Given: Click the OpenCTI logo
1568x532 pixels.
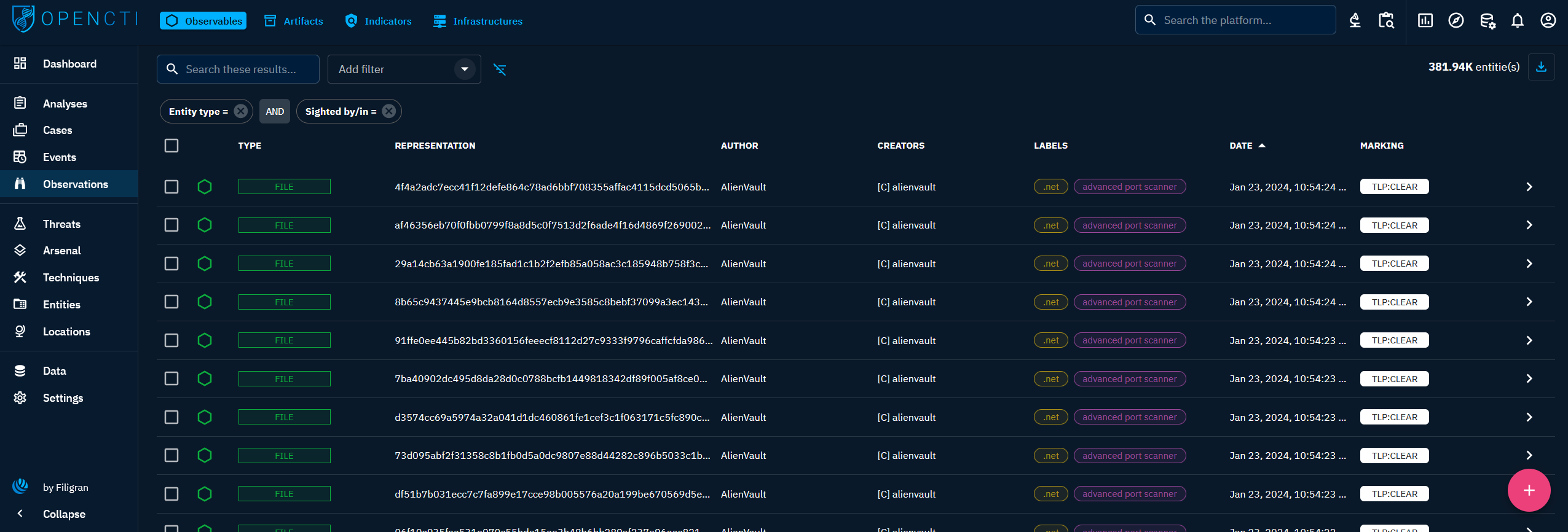Looking at the screenshot, I should tap(75, 19).
